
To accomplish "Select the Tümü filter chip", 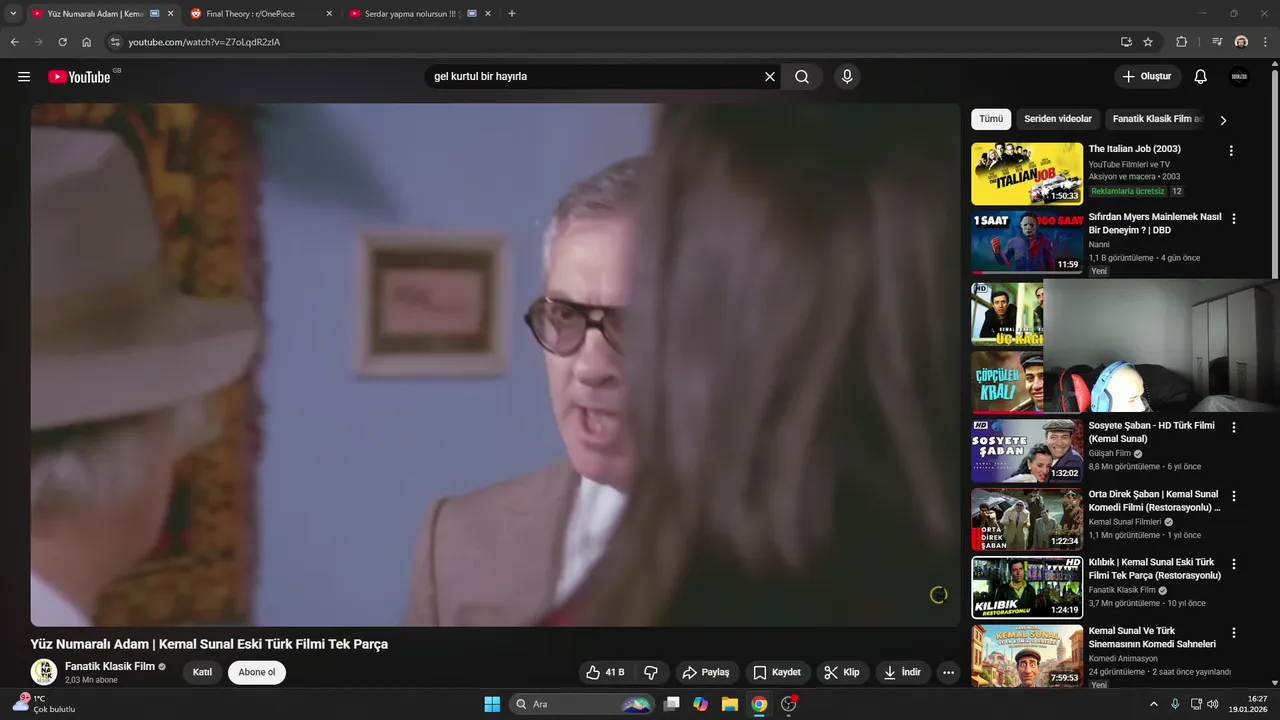I will pos(991,119).
